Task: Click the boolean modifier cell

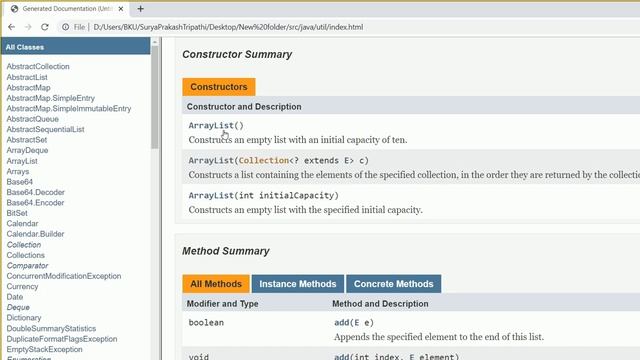Action: [x=206, y=322]
